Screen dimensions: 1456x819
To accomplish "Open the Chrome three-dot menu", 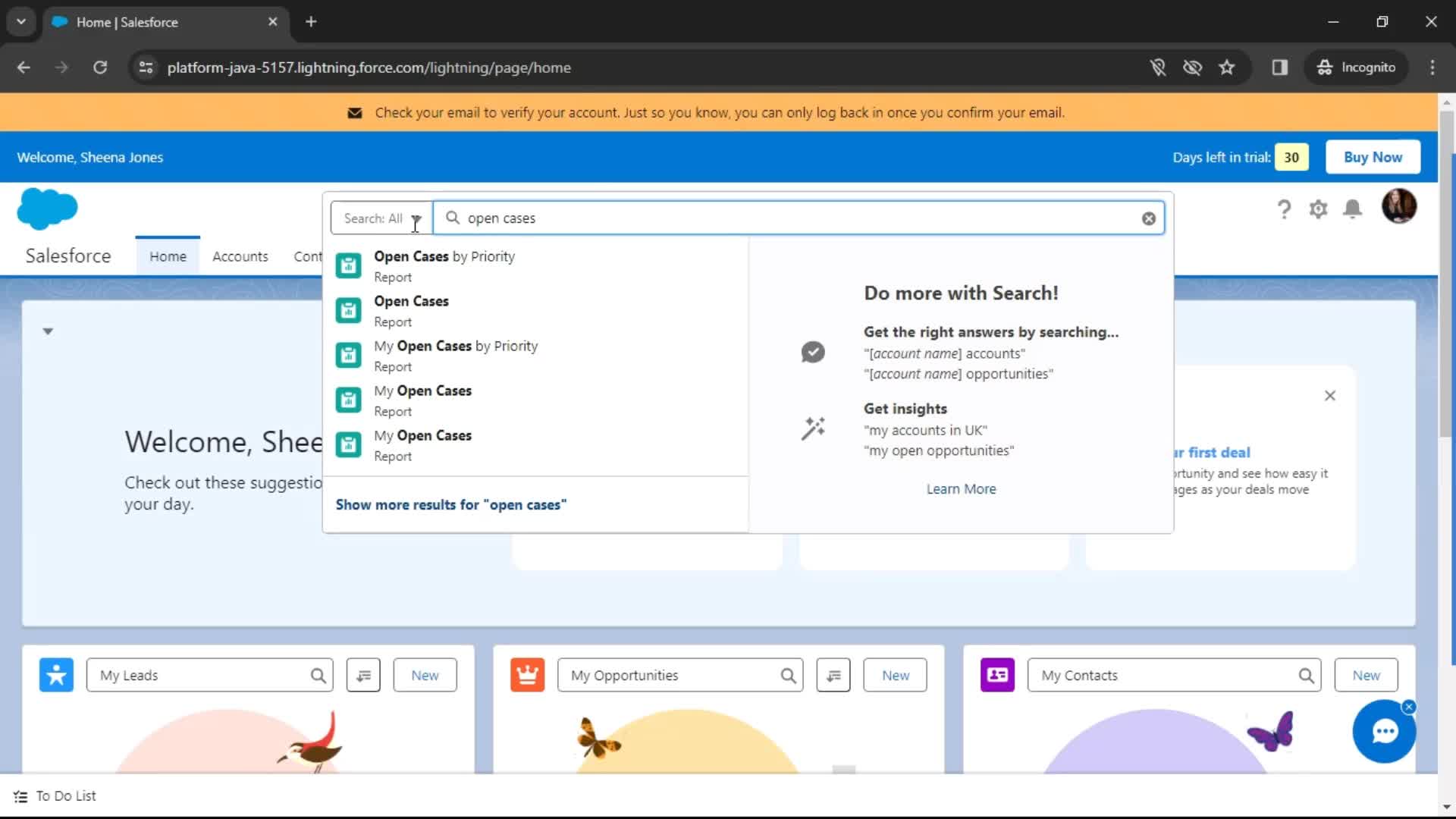I will point(1432,67).
